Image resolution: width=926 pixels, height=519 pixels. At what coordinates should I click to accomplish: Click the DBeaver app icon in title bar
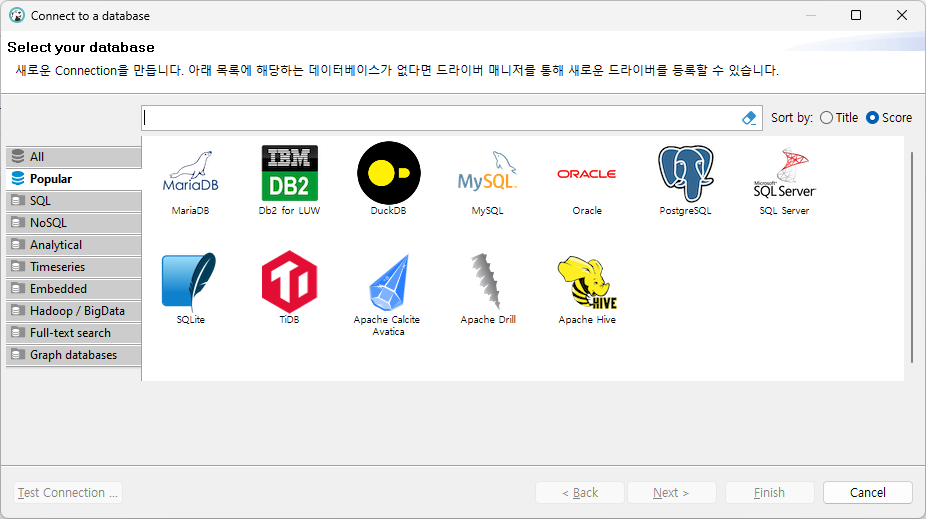pyautogui.click(x=17, y=15)
